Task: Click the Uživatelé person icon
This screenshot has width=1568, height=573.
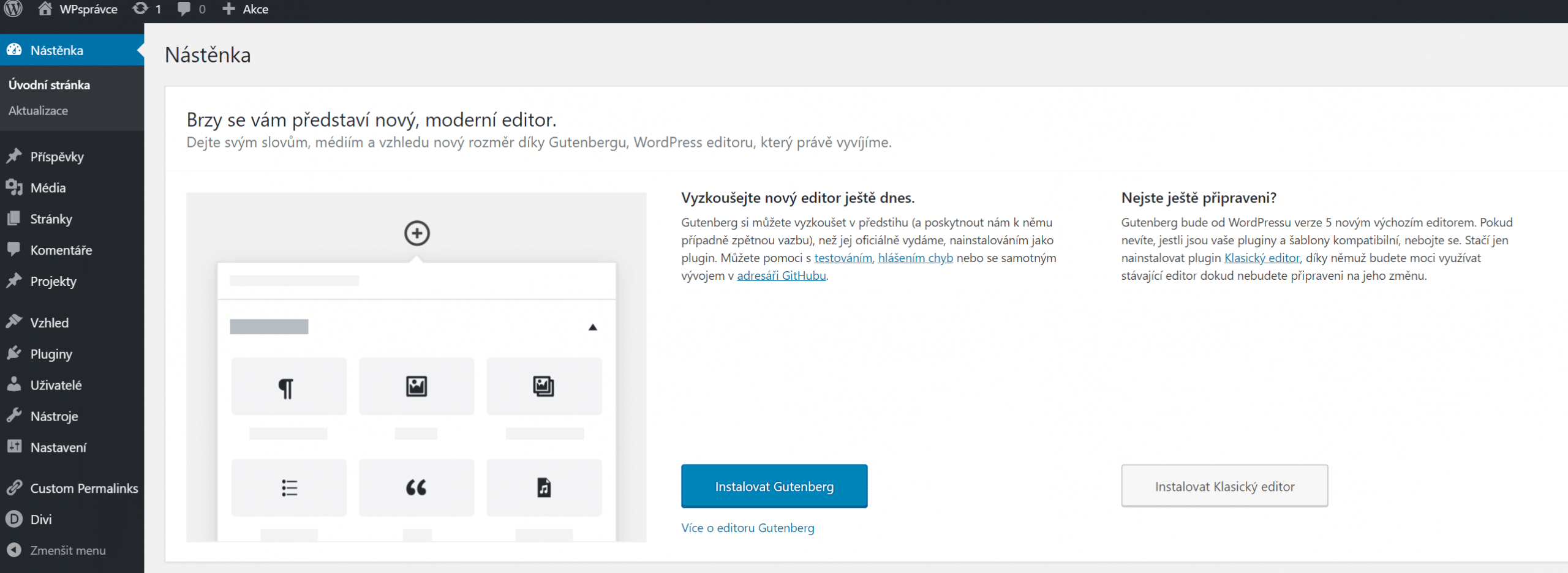Action: tap(14, 384)
